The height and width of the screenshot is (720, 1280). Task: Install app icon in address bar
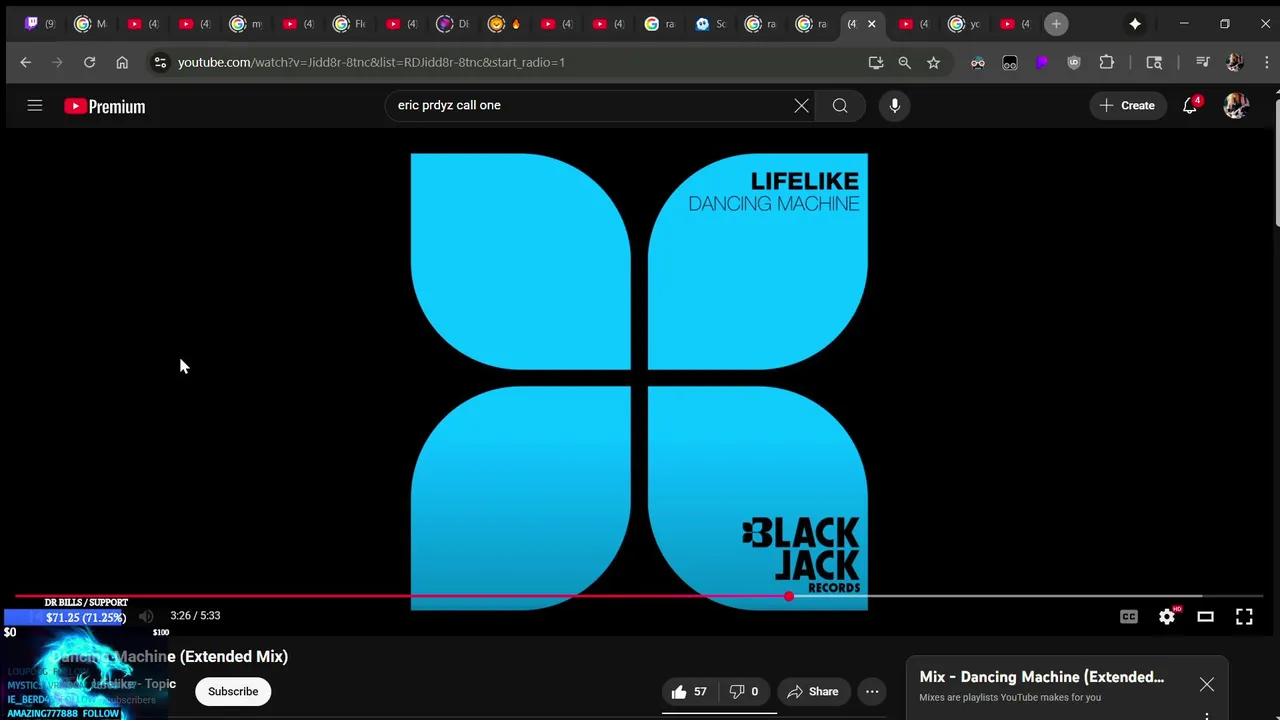coord(876,62)
